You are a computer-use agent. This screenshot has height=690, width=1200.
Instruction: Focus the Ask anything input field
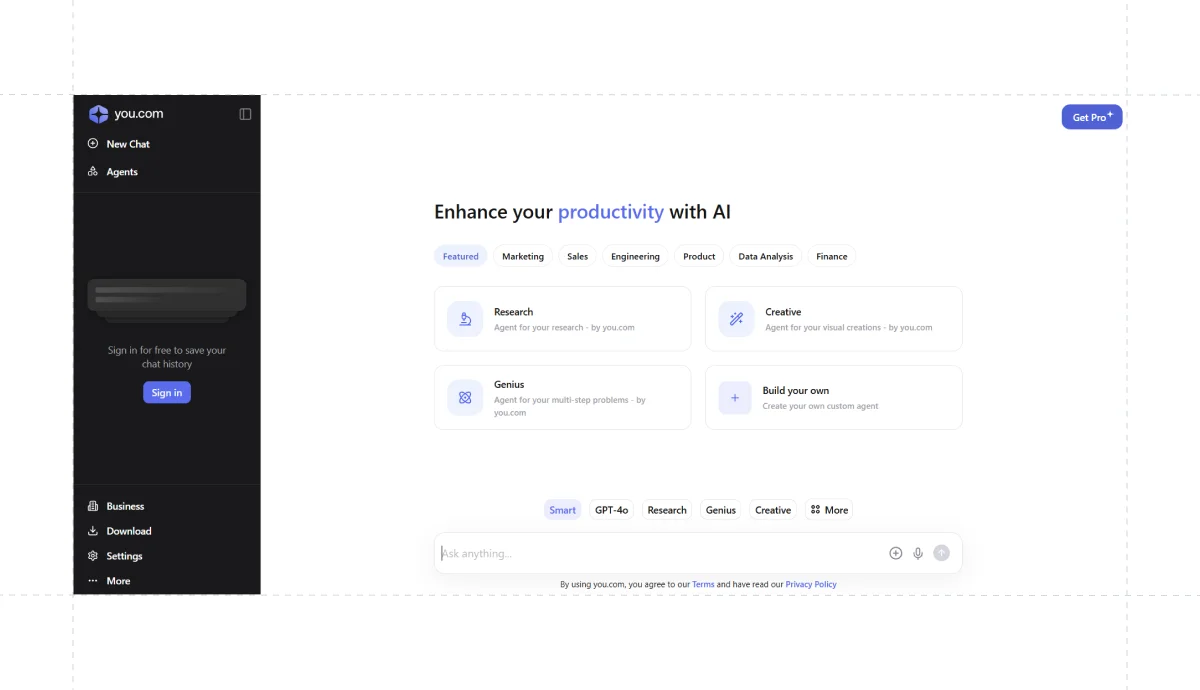pos(660,553)
